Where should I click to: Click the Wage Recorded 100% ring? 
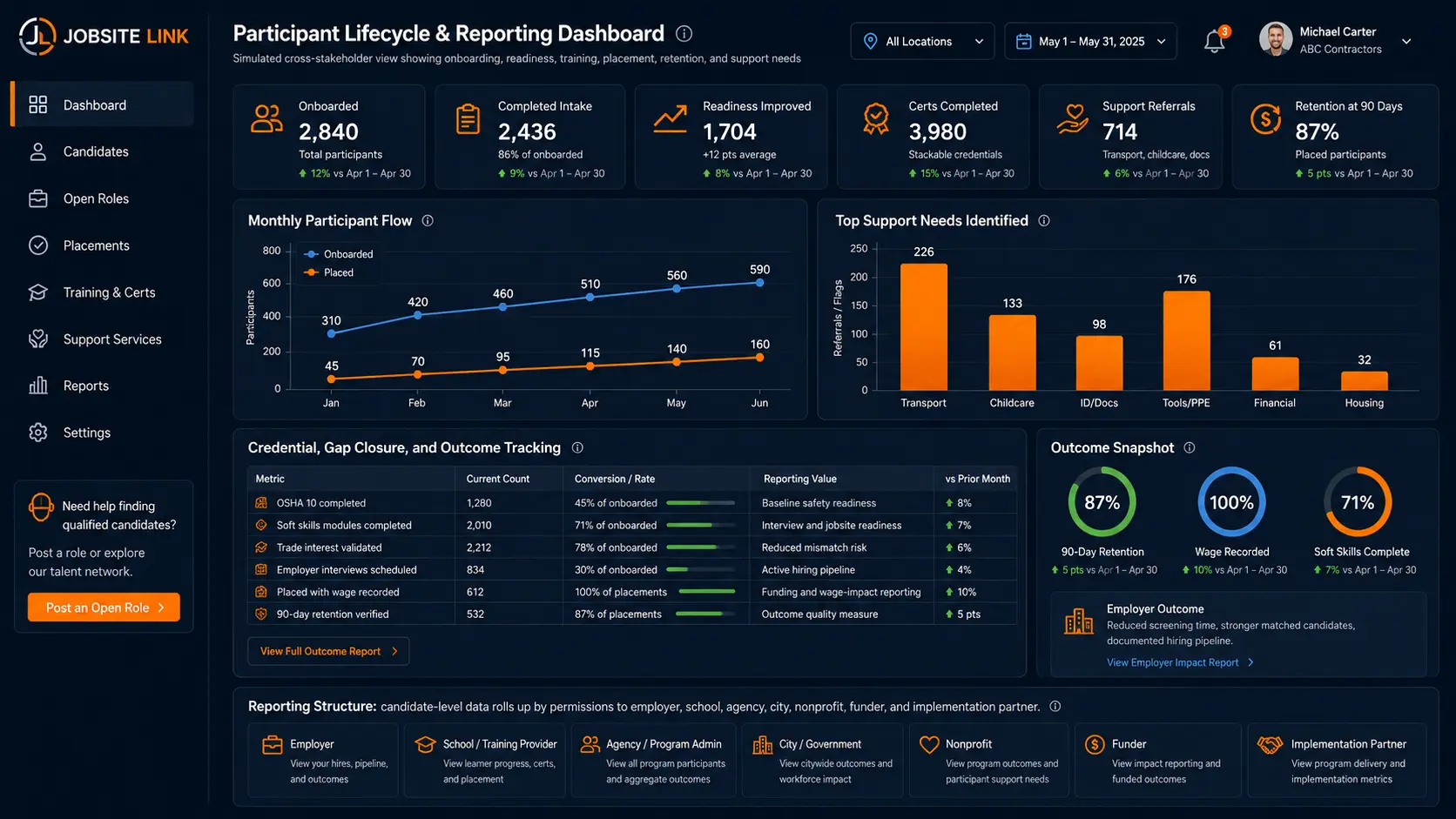click(x=1231, y=502)
